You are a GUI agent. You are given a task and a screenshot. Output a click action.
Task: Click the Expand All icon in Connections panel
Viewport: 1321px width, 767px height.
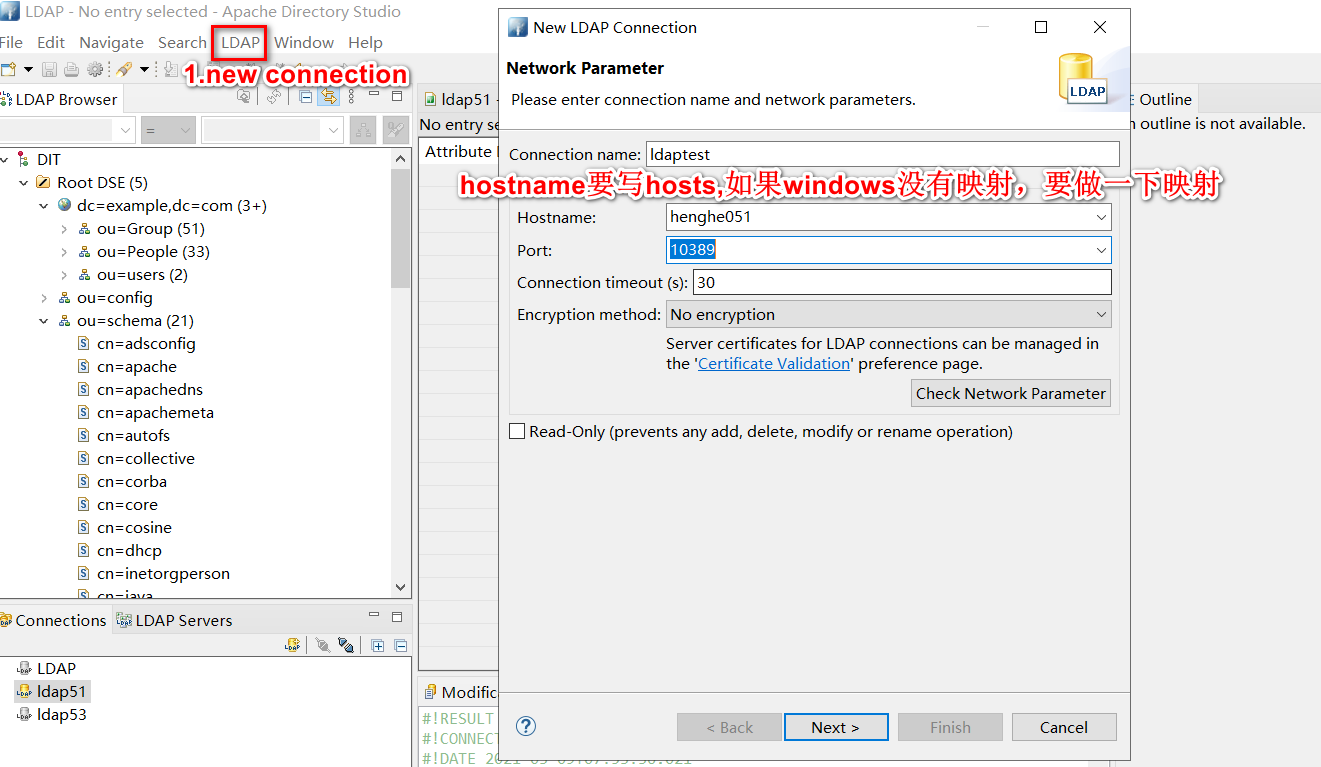[x=378, y=645]
